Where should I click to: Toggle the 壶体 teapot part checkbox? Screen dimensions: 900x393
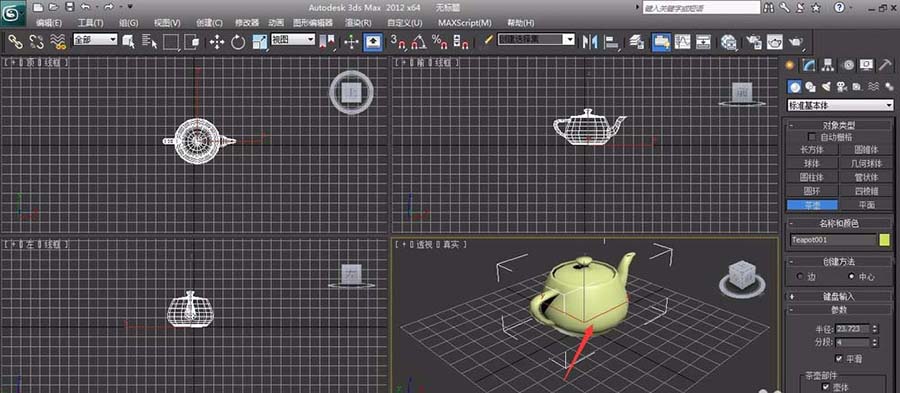tap(827, 387)
